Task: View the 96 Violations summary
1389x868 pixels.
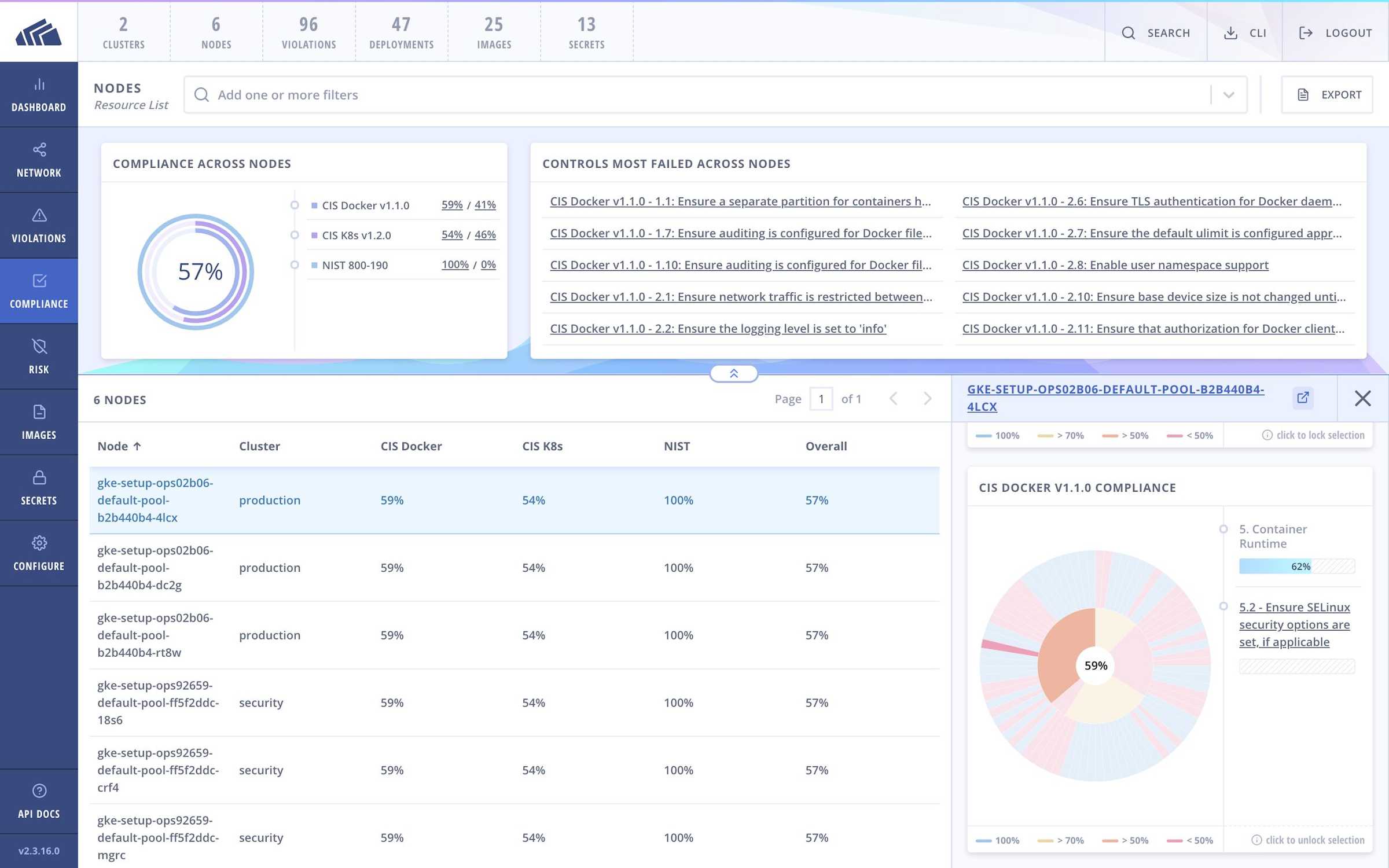Action: pyautogui.click(x=309, y=32)
